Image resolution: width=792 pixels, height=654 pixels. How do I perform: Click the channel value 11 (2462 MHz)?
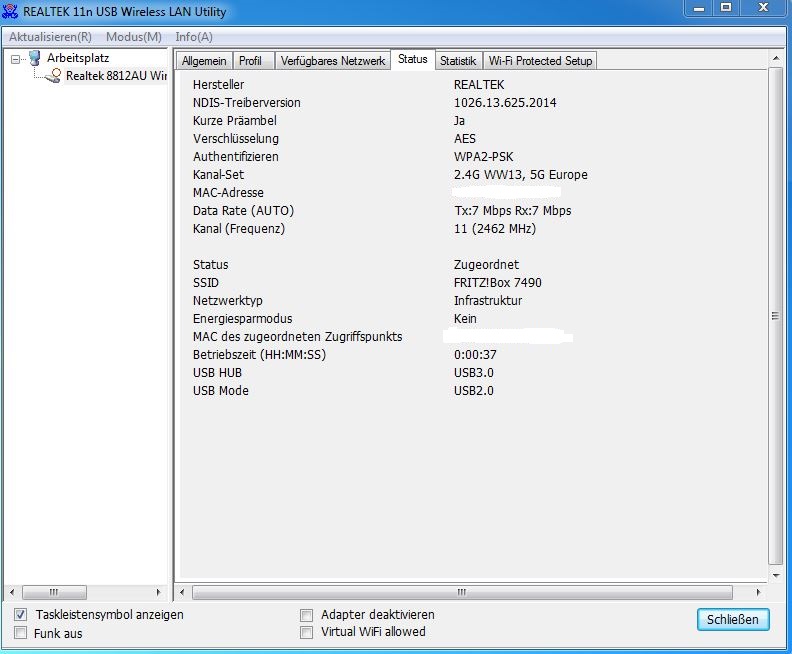[495, 229]
